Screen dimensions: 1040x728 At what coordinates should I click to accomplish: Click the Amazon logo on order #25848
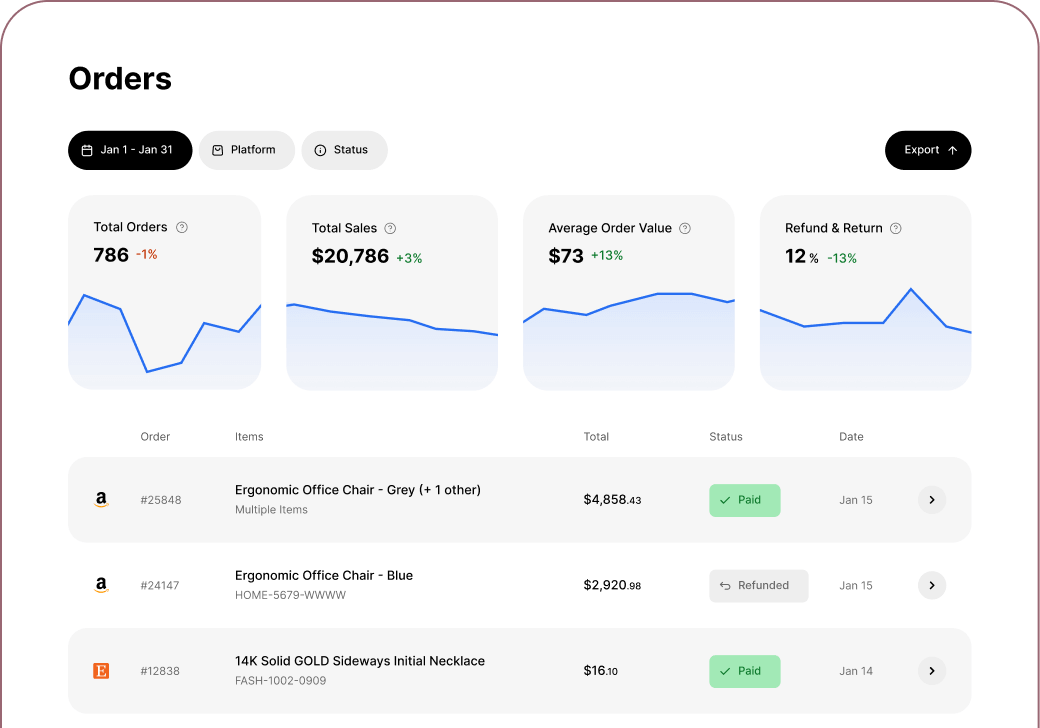(101, 500)
